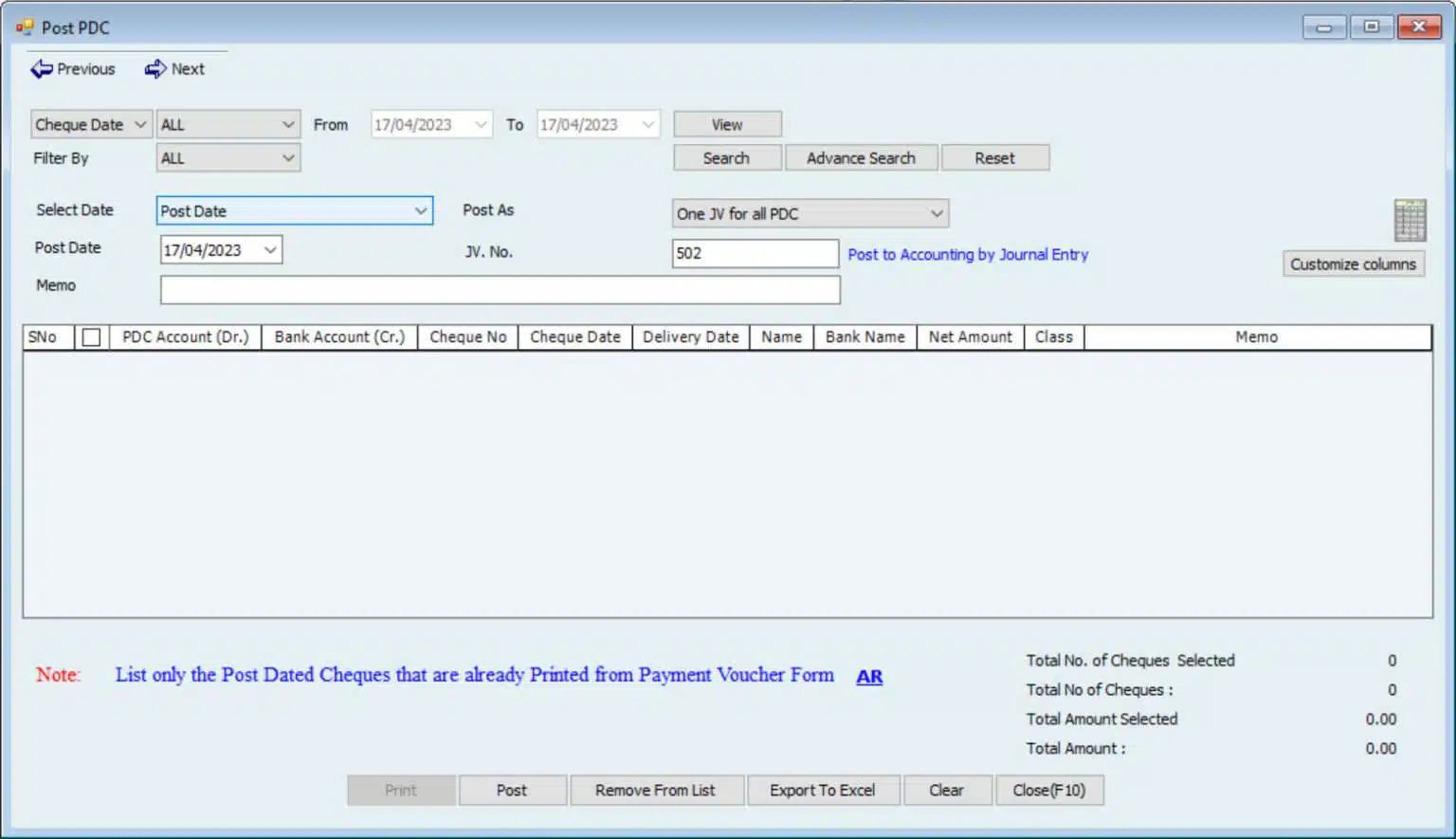Click the Post PDC window title icon

24,27
